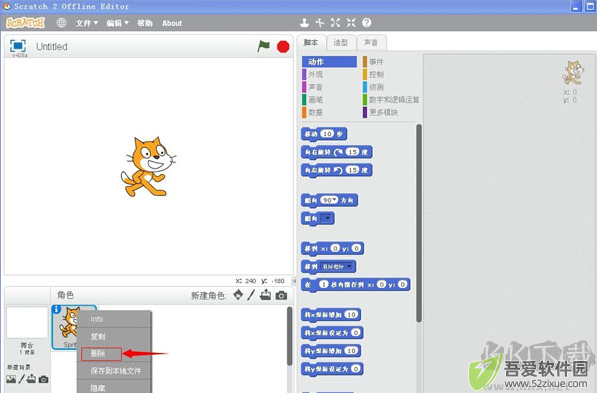The image size is (597, 393).
Task: Click value 0 in 将x坐标设定为 block
Action: [355, 332]
